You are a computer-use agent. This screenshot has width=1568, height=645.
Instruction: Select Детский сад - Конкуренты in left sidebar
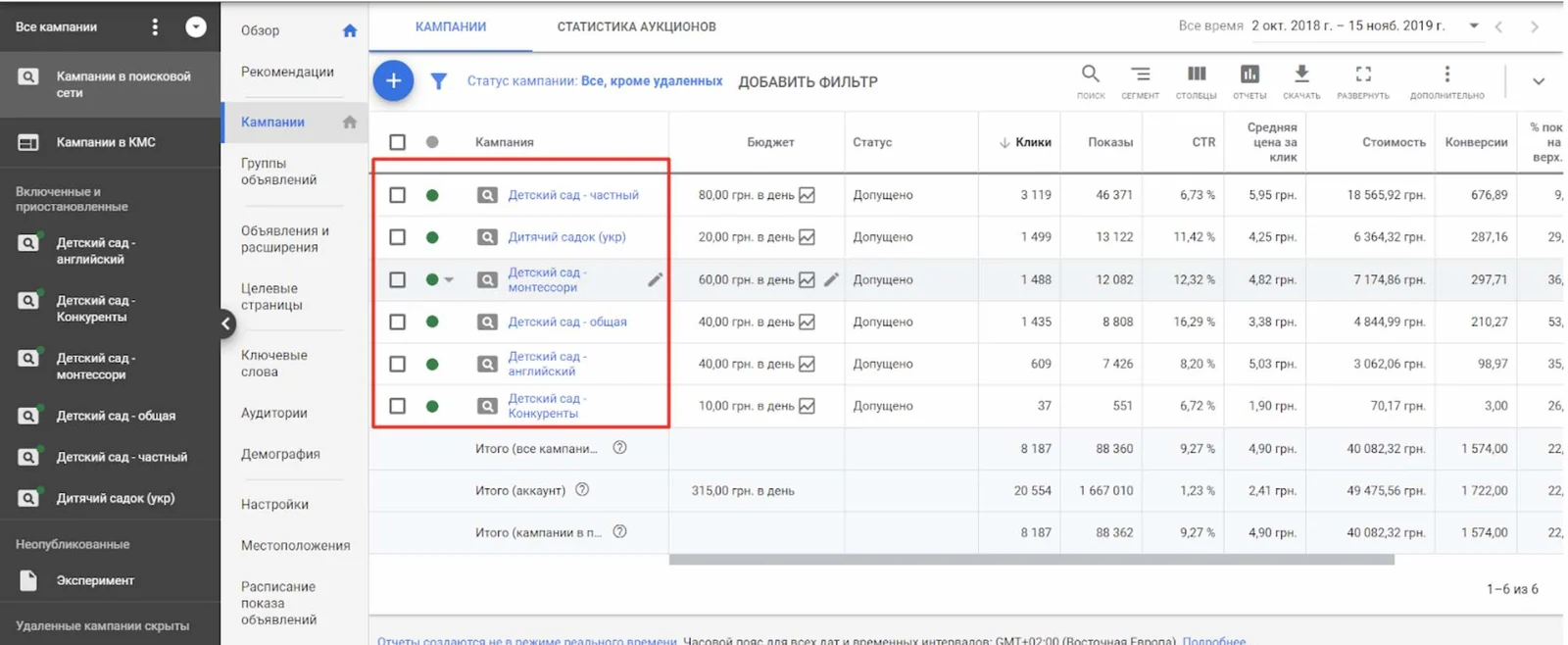(x=95, y=309)
